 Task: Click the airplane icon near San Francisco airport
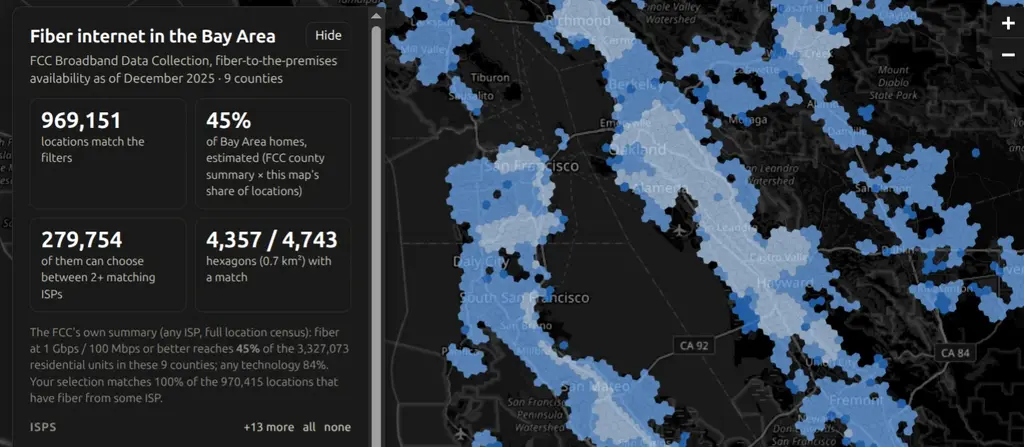tap(461, 433)
